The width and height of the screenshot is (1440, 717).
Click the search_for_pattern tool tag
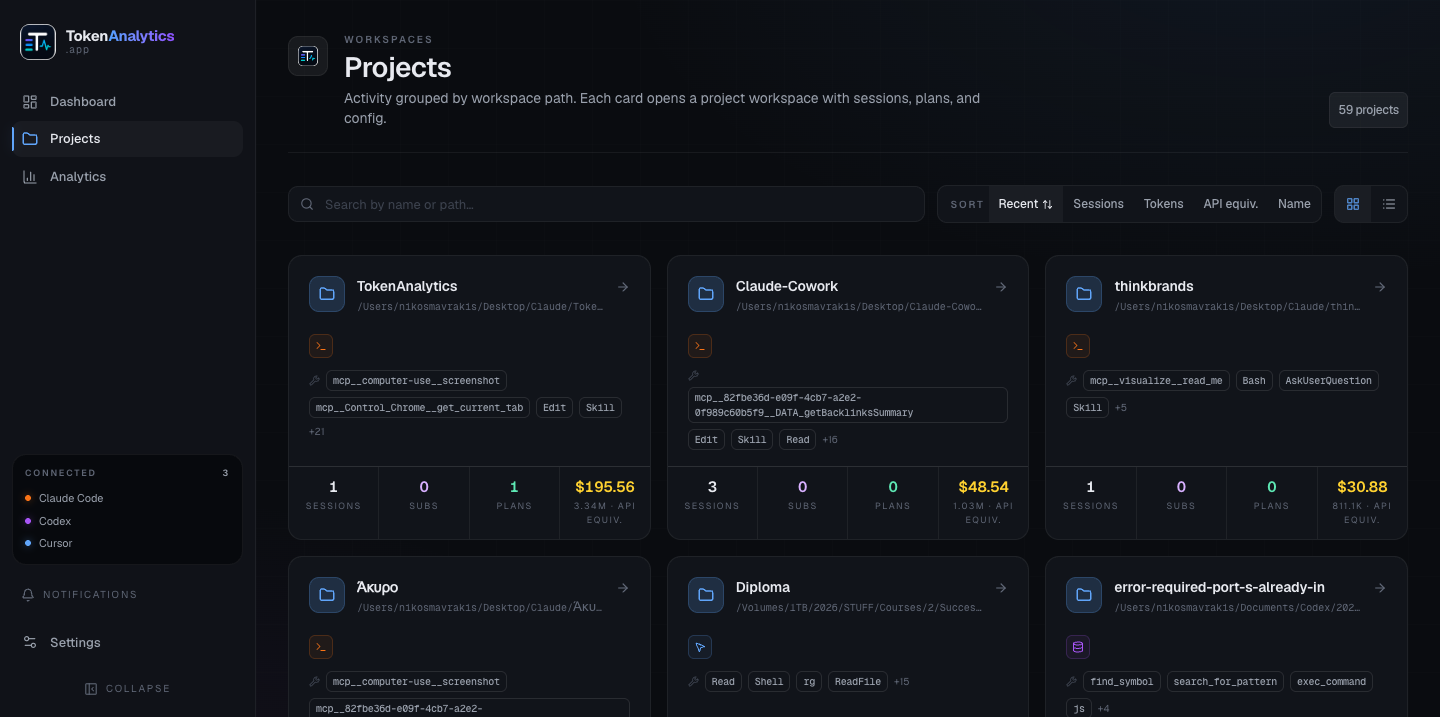[x=1225, y=682]
